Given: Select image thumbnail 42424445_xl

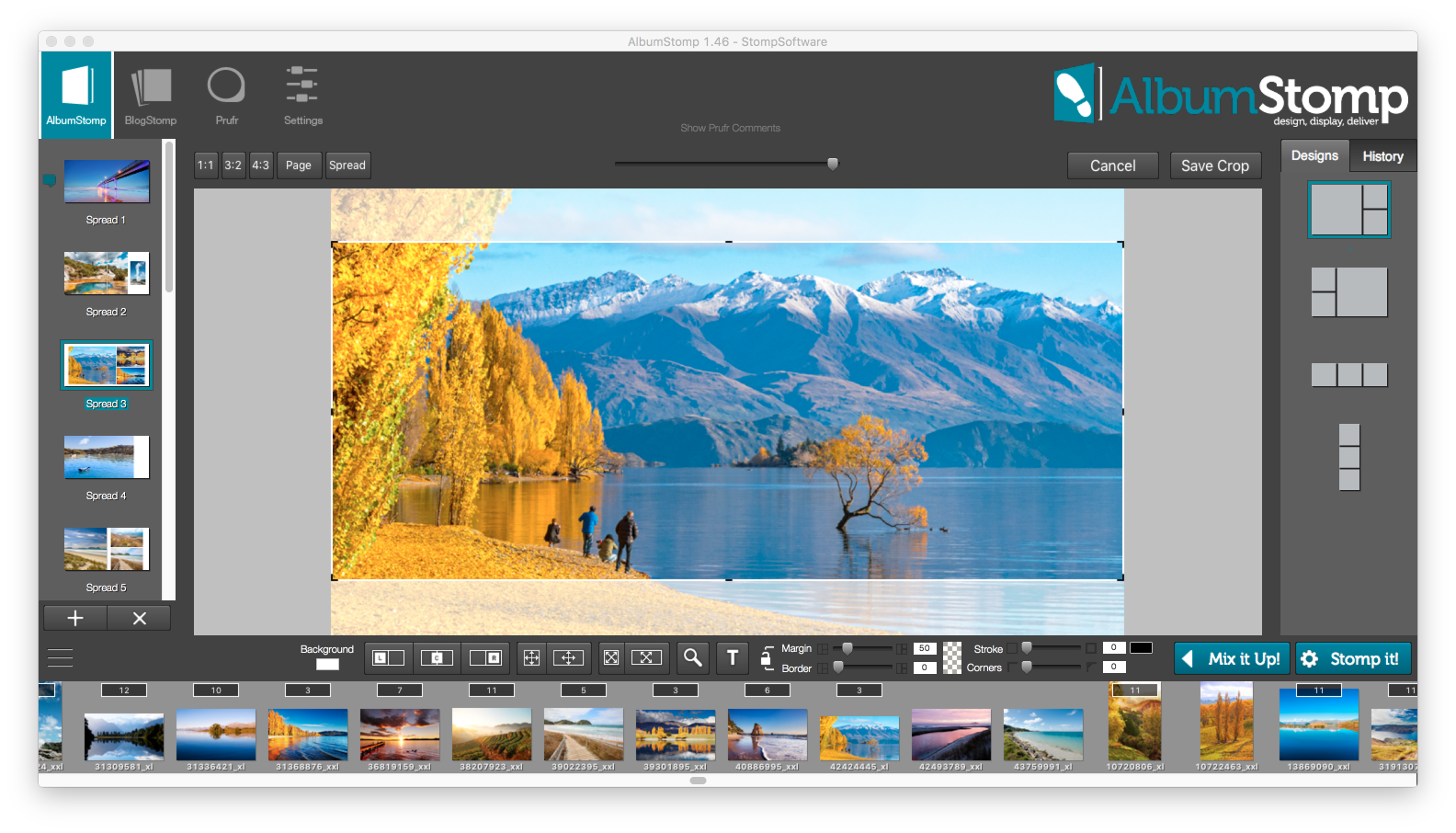Looking at the screenshot, I should click(x=859, y=738).
